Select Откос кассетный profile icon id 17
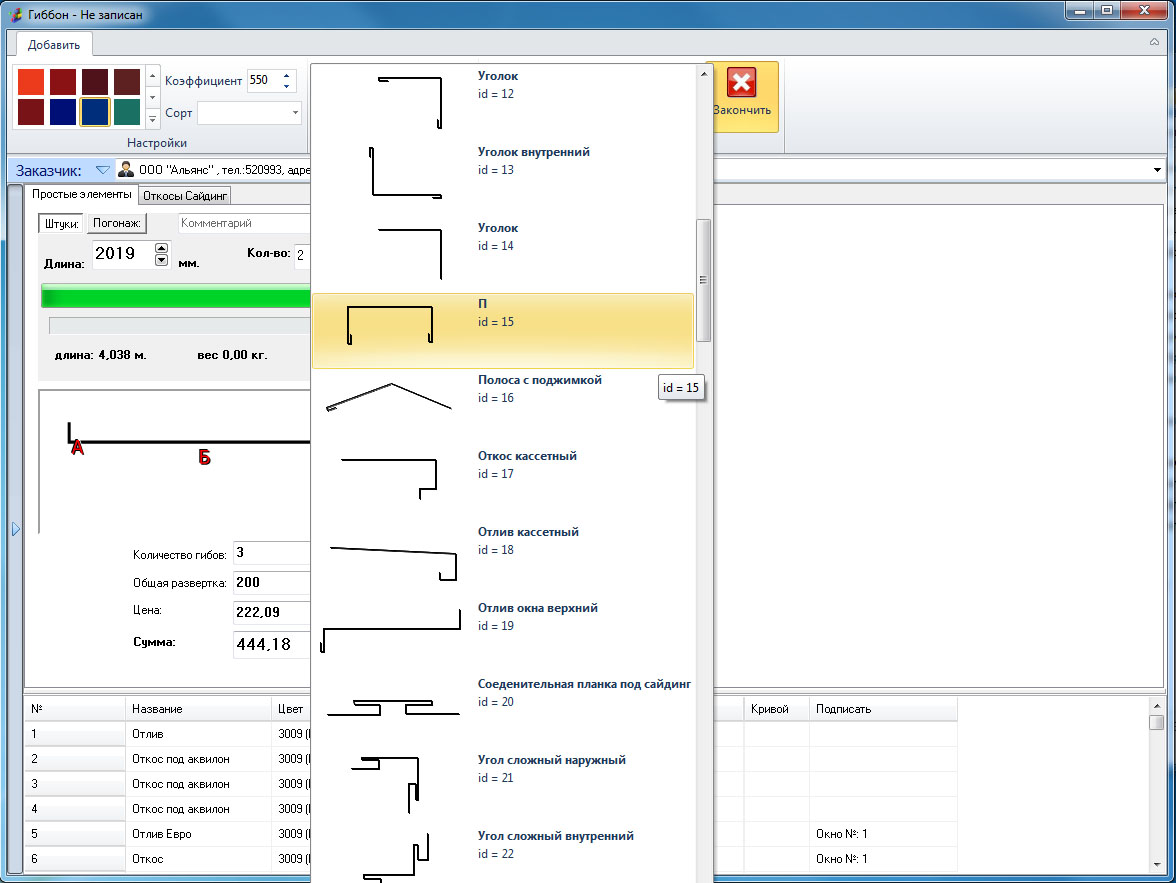This screenshot has height=883, width=1176. 389,478
